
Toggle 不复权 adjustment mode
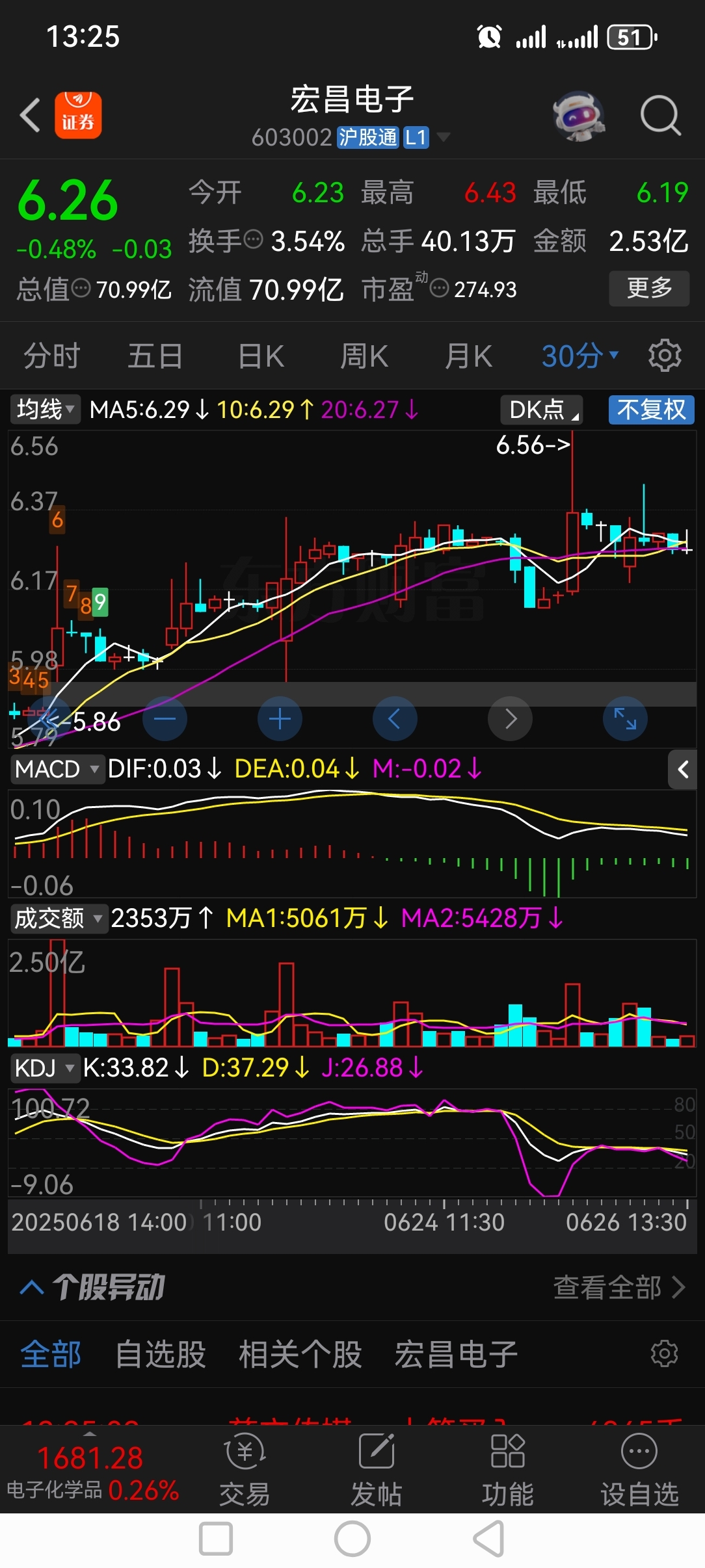click(651, 410)
